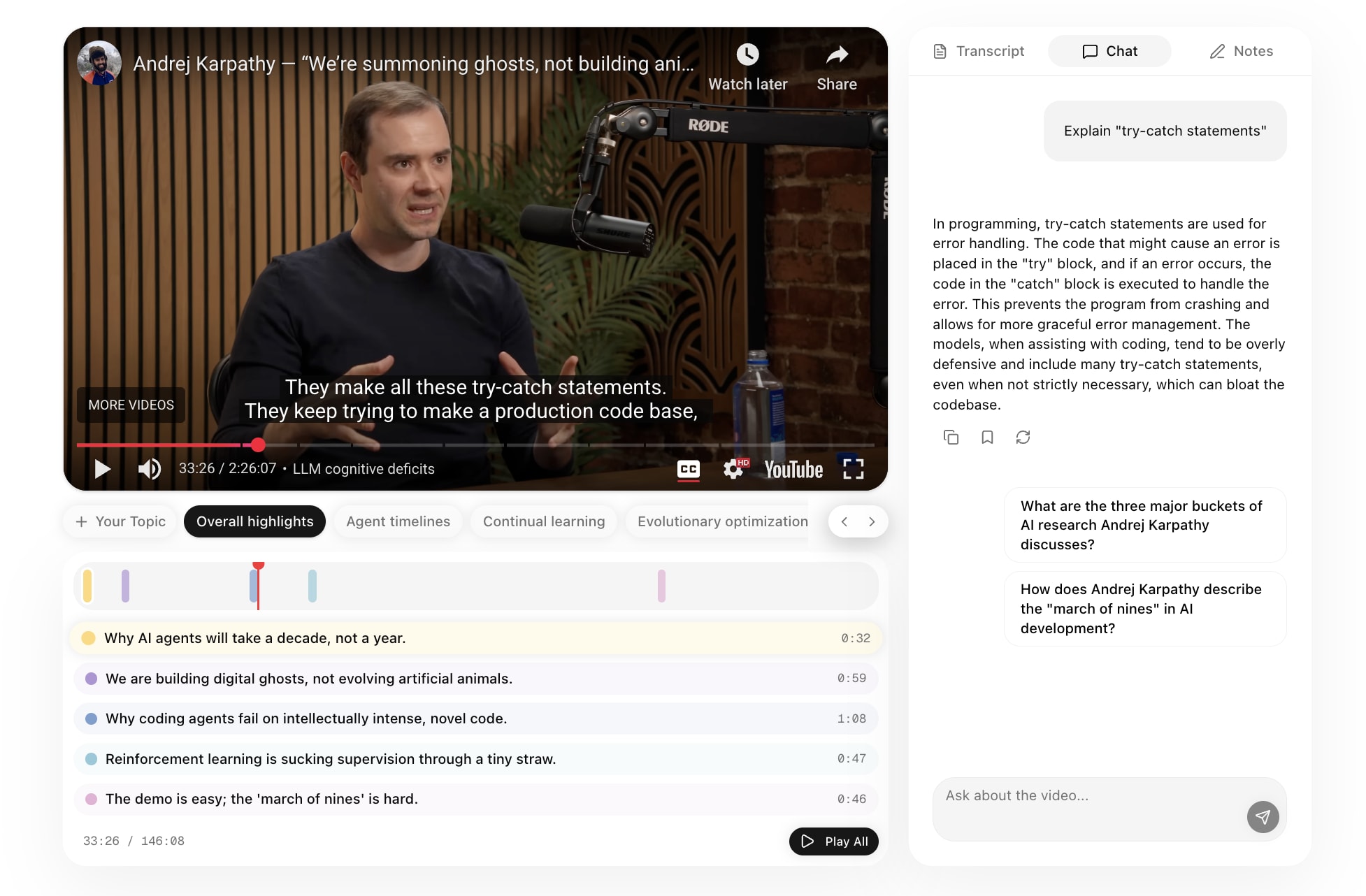Screen dimensions: 1366x896
Task: Bookmark the try-catch chat answer
Action: pos(987,438)
